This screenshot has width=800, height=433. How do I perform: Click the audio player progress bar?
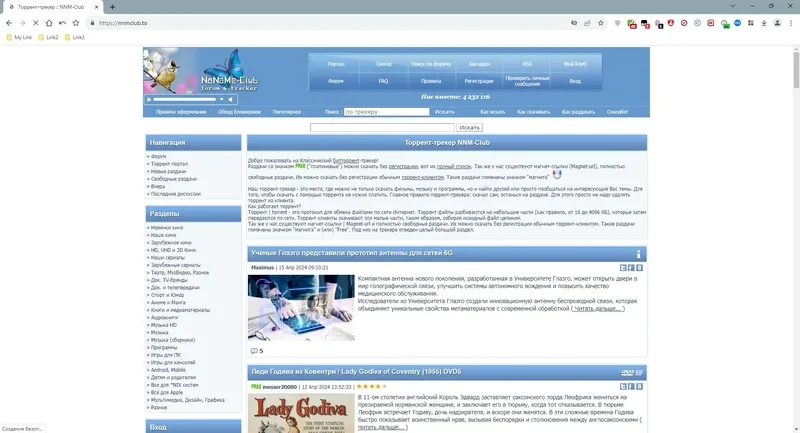(185, 99)
